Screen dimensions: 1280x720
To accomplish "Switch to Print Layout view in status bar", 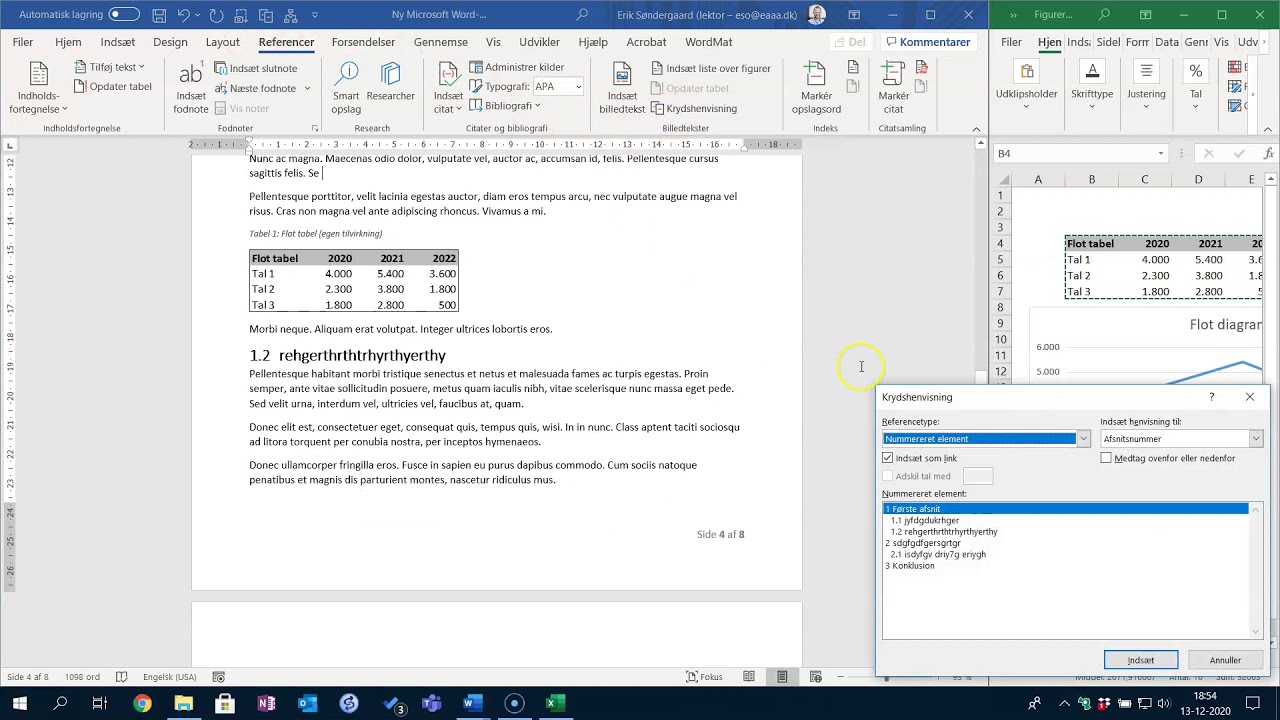I will pos(782,677).
